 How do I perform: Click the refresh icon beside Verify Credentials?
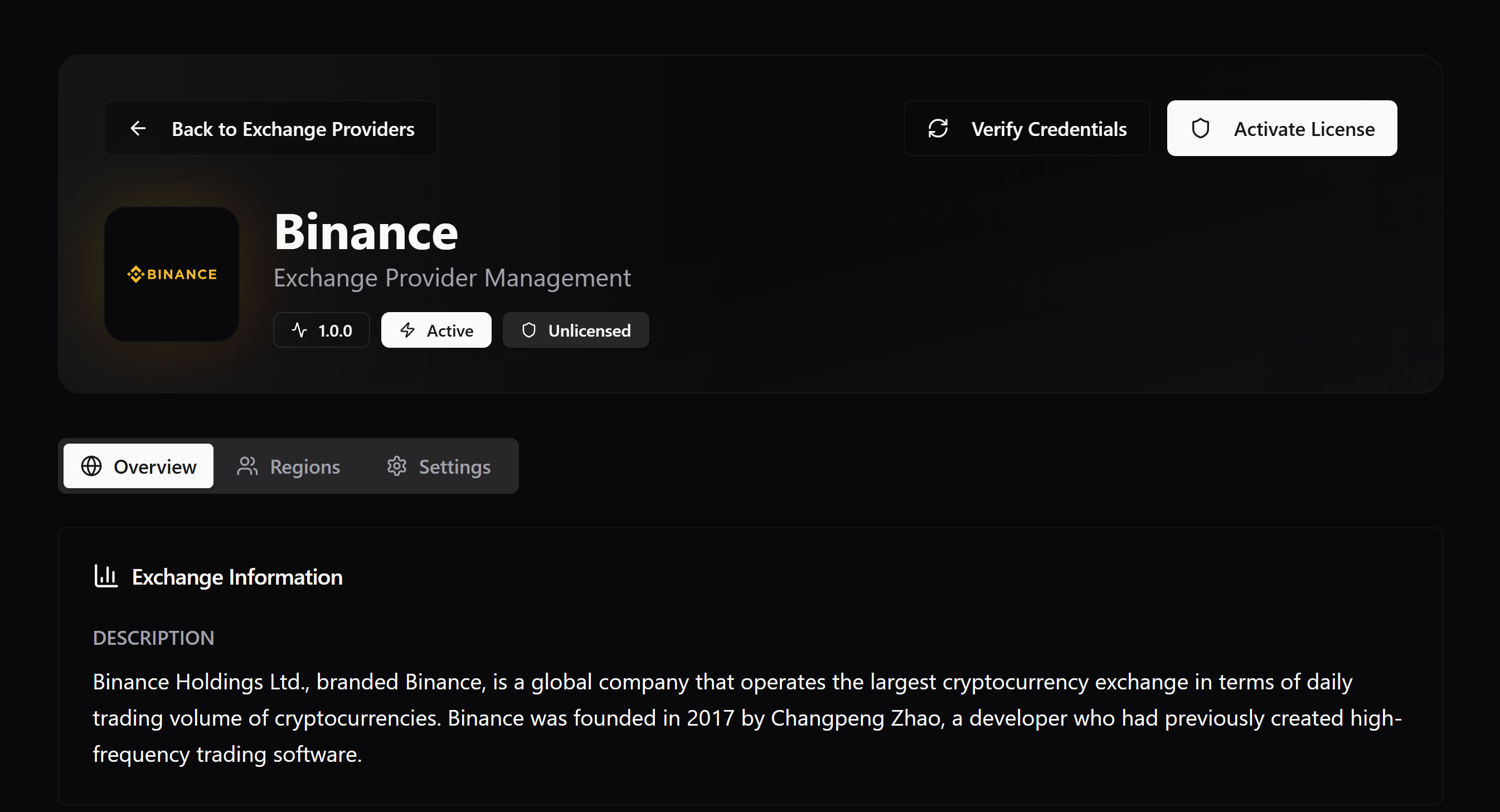point(938,128)
